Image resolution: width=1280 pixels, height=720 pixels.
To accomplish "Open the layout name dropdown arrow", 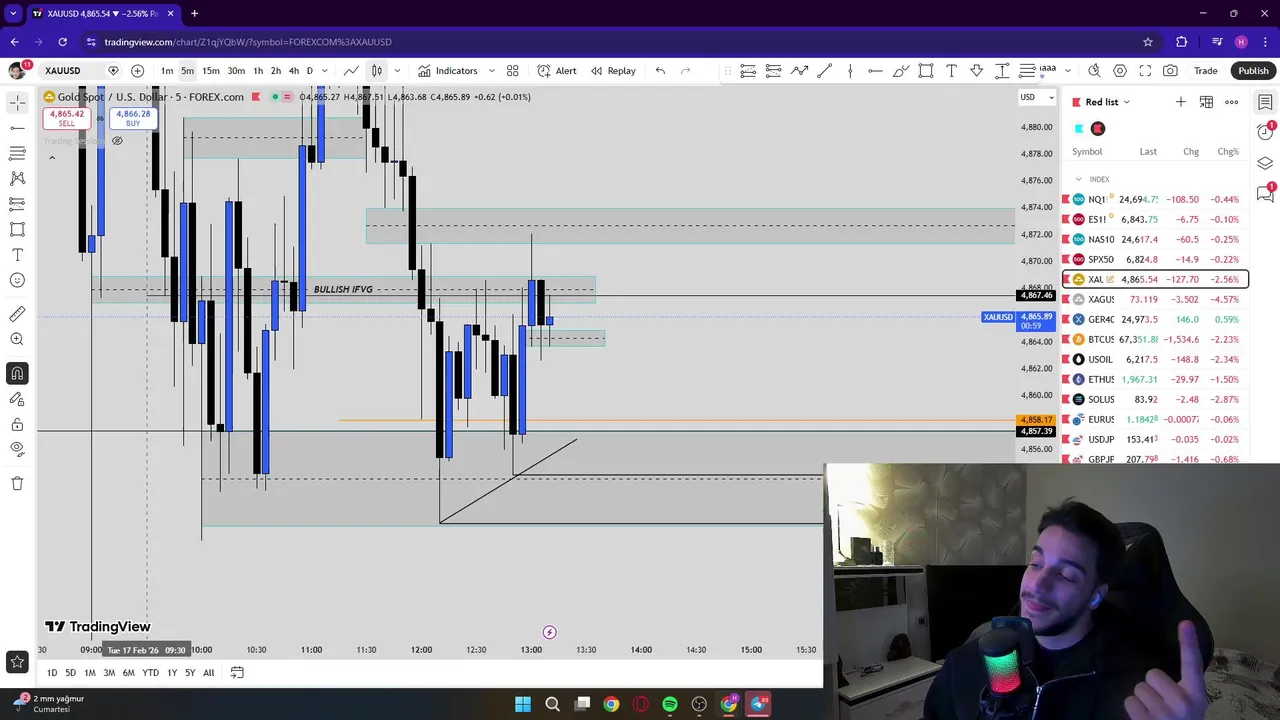I will point(1068,71).
